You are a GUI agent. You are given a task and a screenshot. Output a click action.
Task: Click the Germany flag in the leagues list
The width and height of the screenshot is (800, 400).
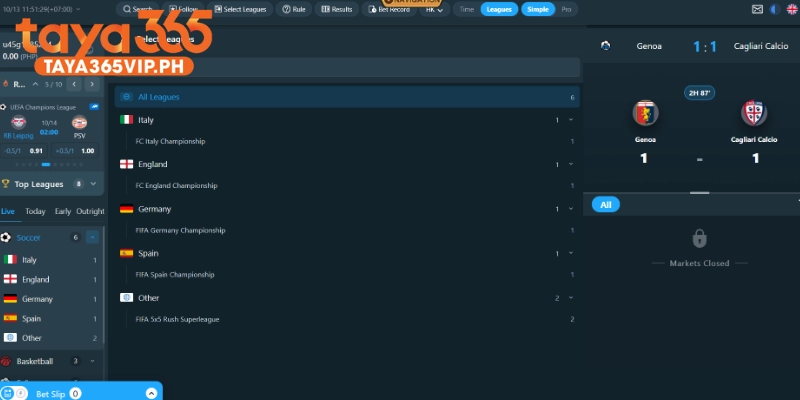[127, 209]
